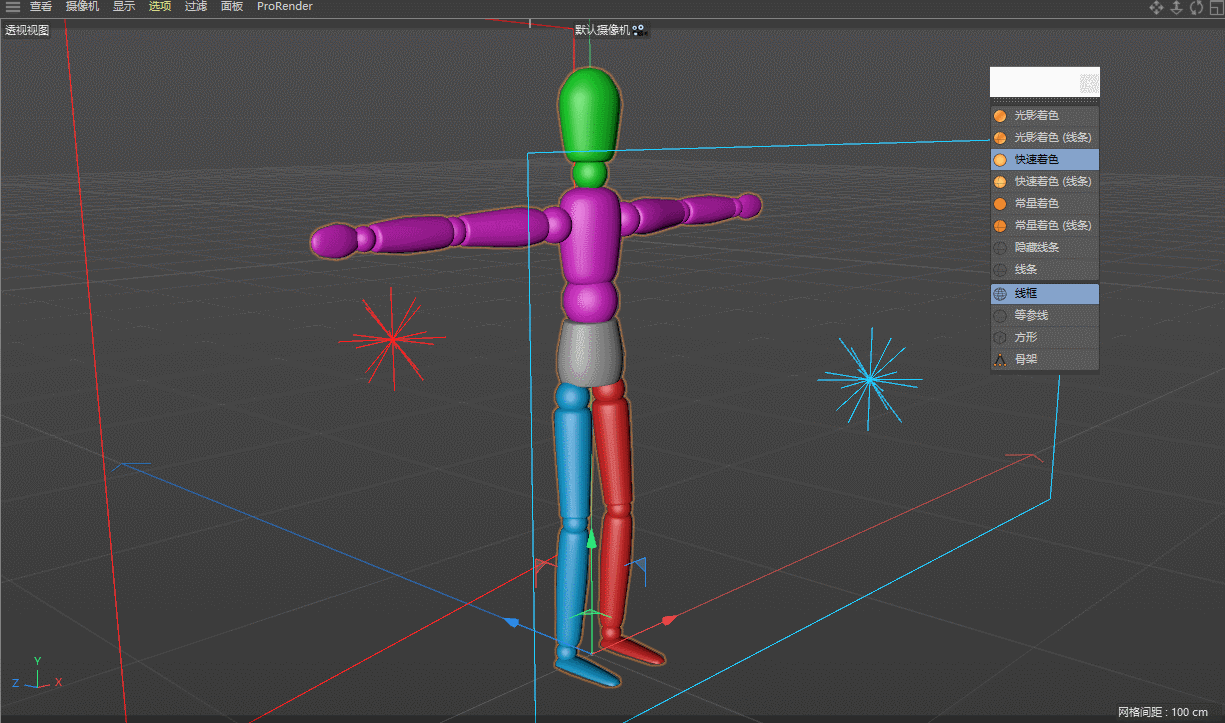The width and height of the screenshot is (1225, 723).
Task: Open the ProRender menu
Action: click(x=285, y=6)
